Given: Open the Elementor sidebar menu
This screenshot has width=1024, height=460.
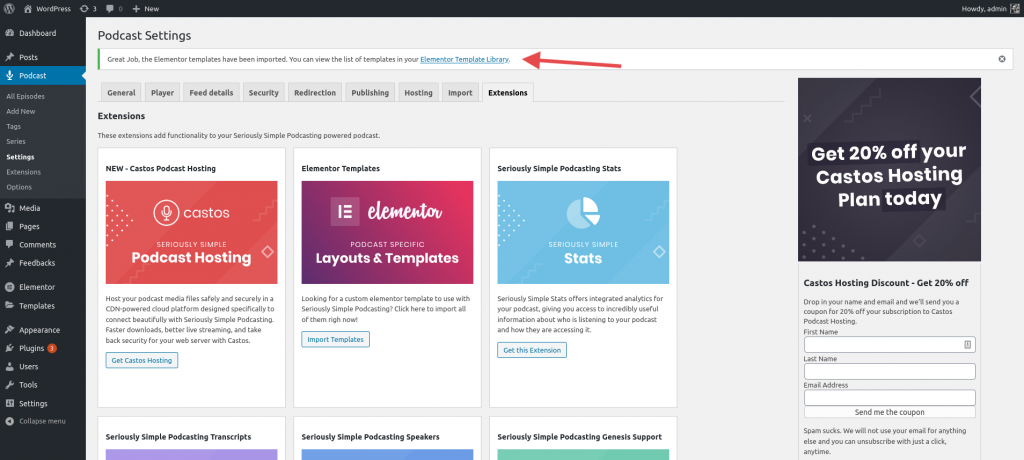Looking at the screenshot, I should click(36, 287).
